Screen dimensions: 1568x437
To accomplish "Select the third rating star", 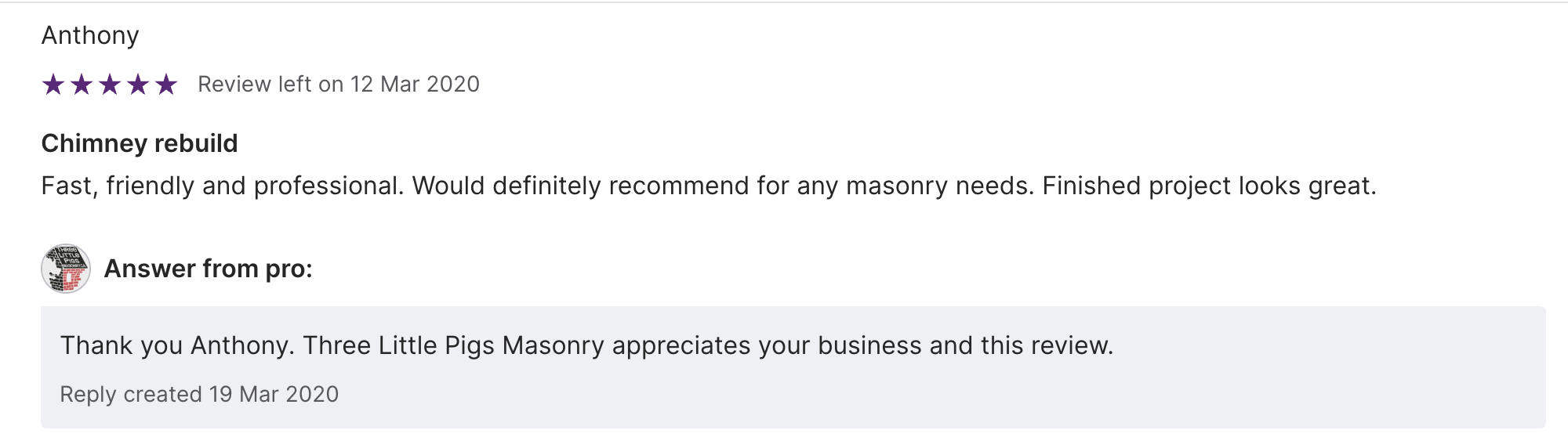I will [x=110, y=85].
